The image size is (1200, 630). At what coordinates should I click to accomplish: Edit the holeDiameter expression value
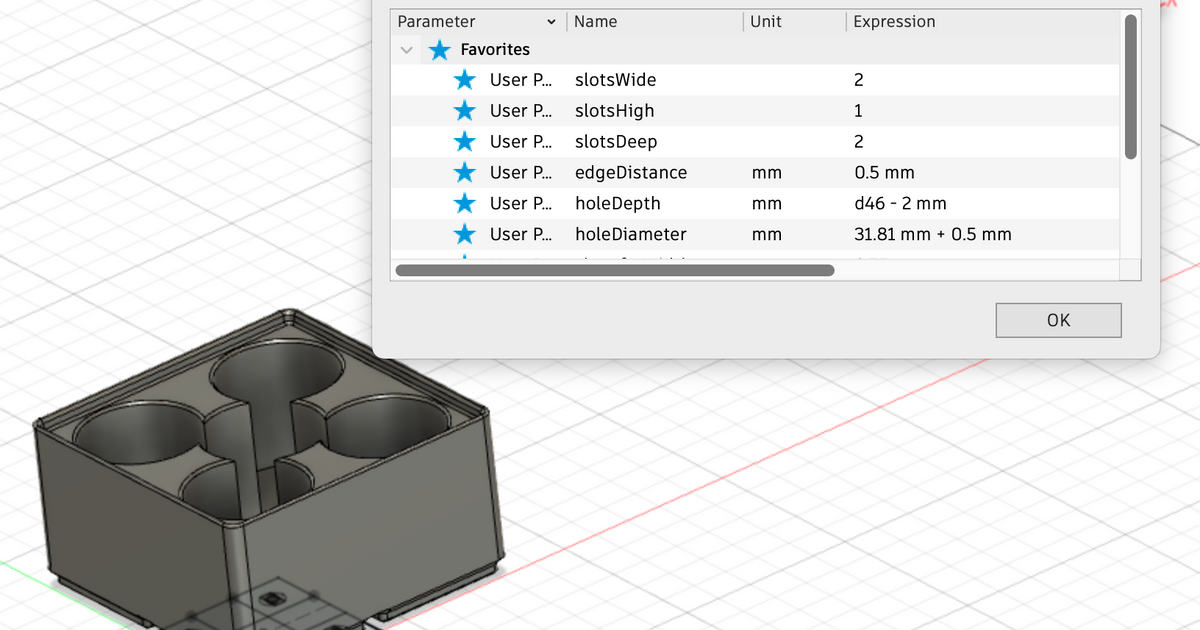coord(932,234)
